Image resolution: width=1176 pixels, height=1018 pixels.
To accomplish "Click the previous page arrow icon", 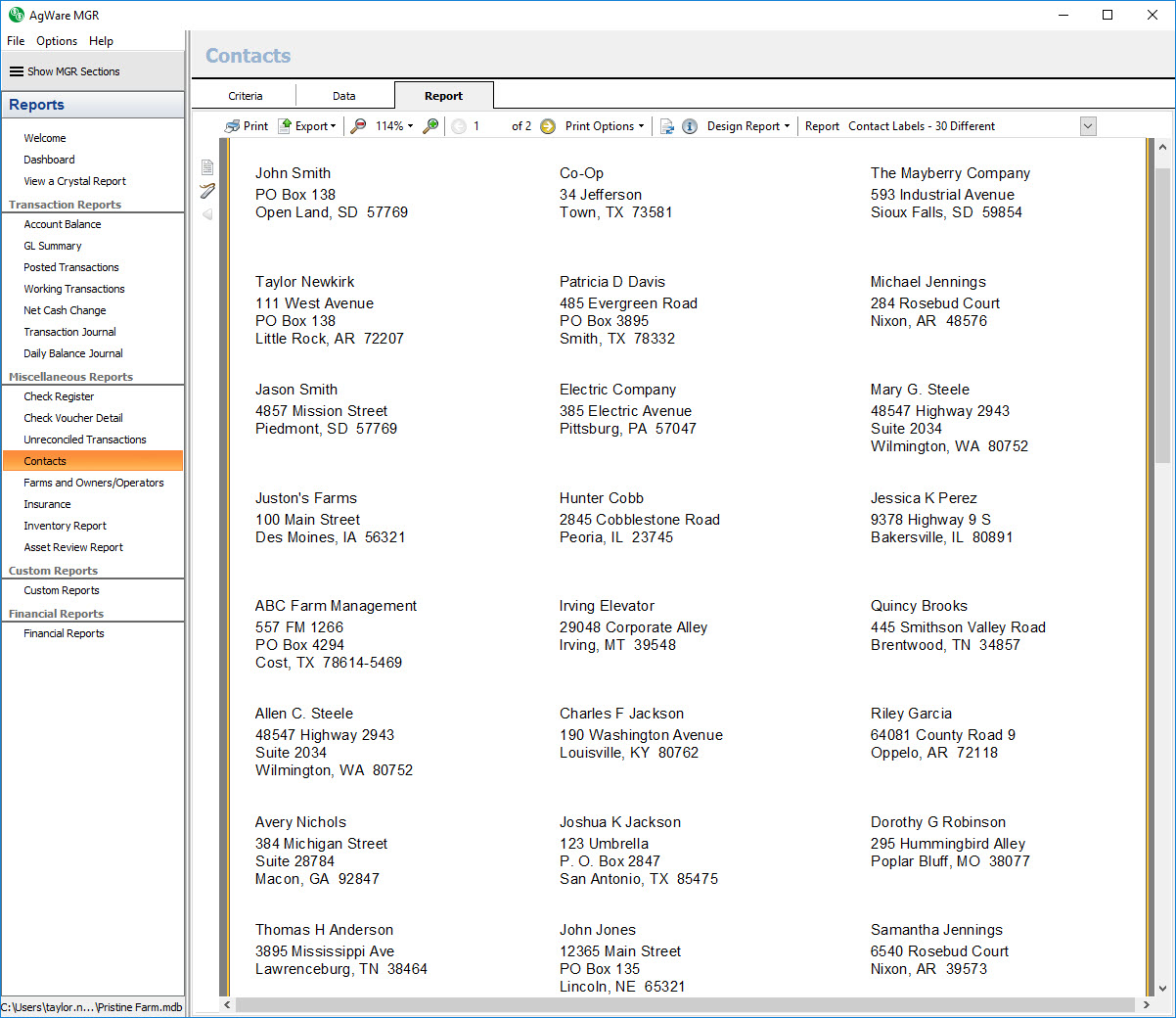I will tap(459, 126).
